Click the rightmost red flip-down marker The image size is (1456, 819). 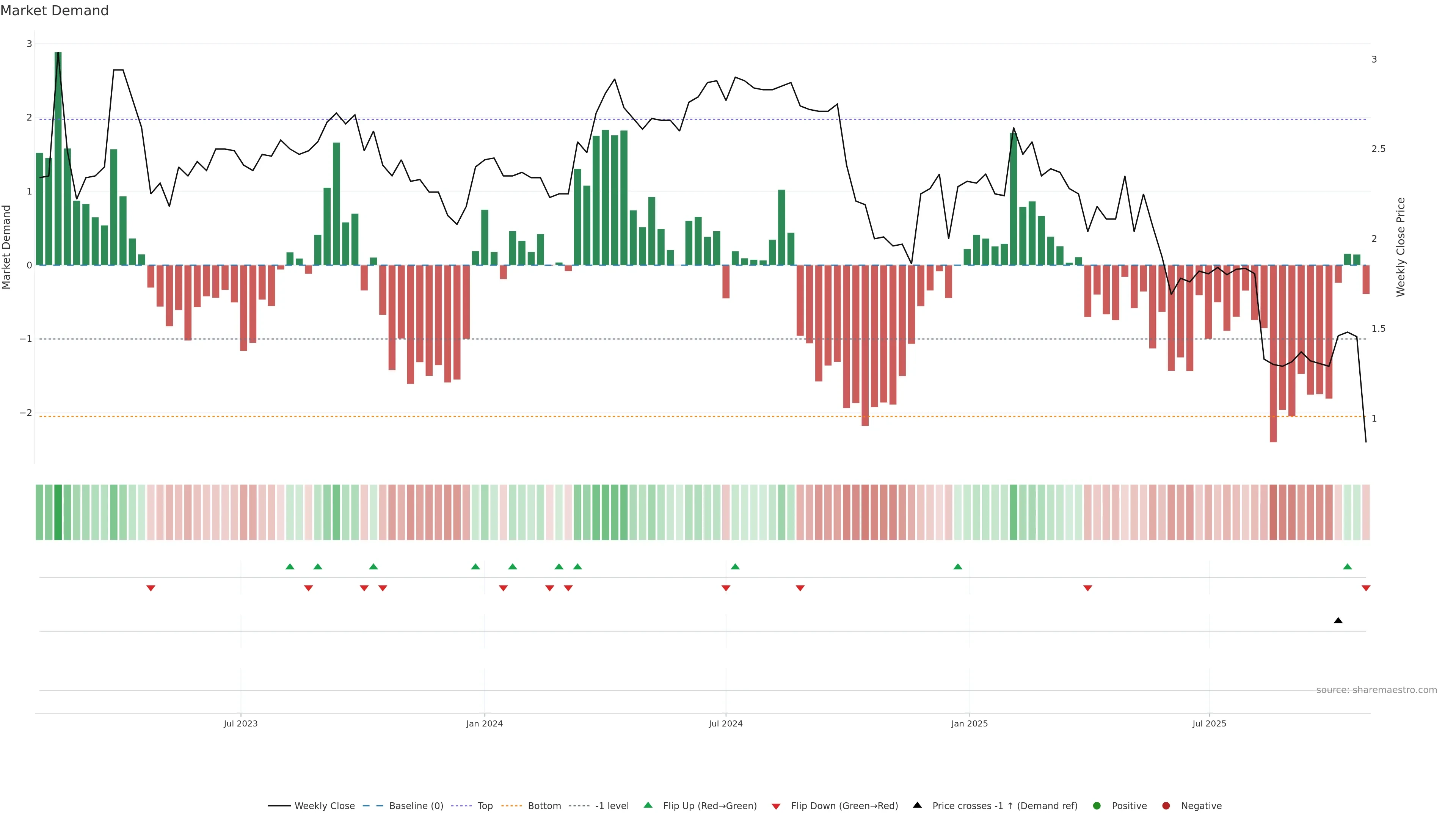tap(1366, 588)
